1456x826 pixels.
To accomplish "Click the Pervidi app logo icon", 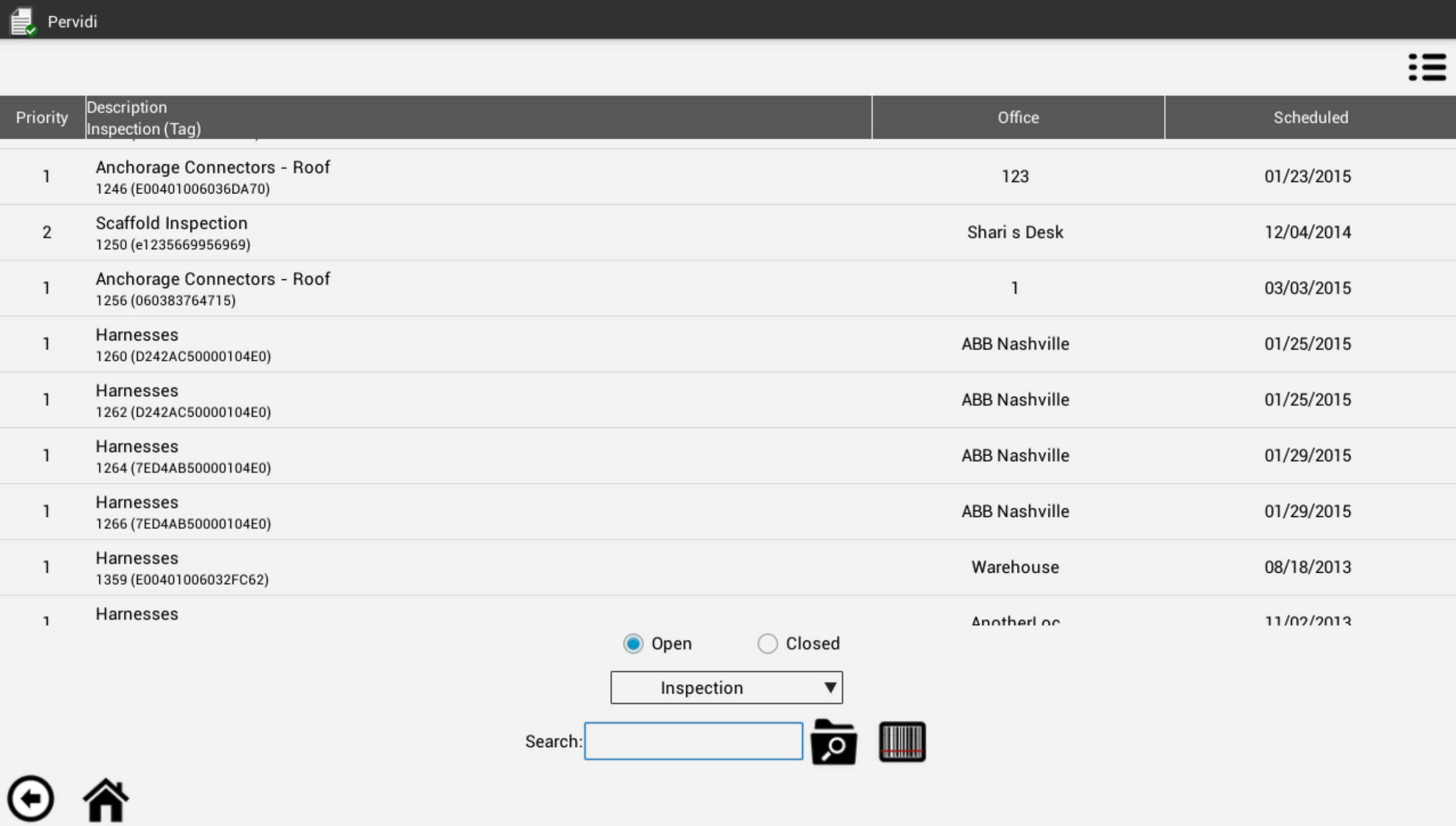I will click(23, 21).
